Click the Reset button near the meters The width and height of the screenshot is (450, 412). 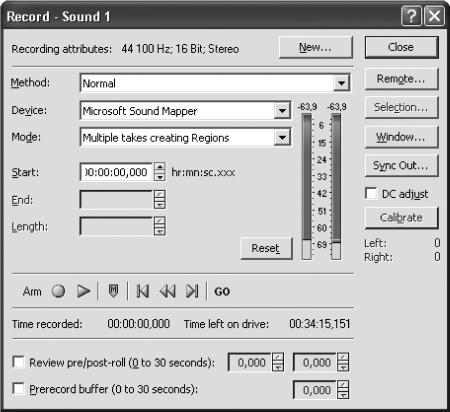click(x=266, y=248)
